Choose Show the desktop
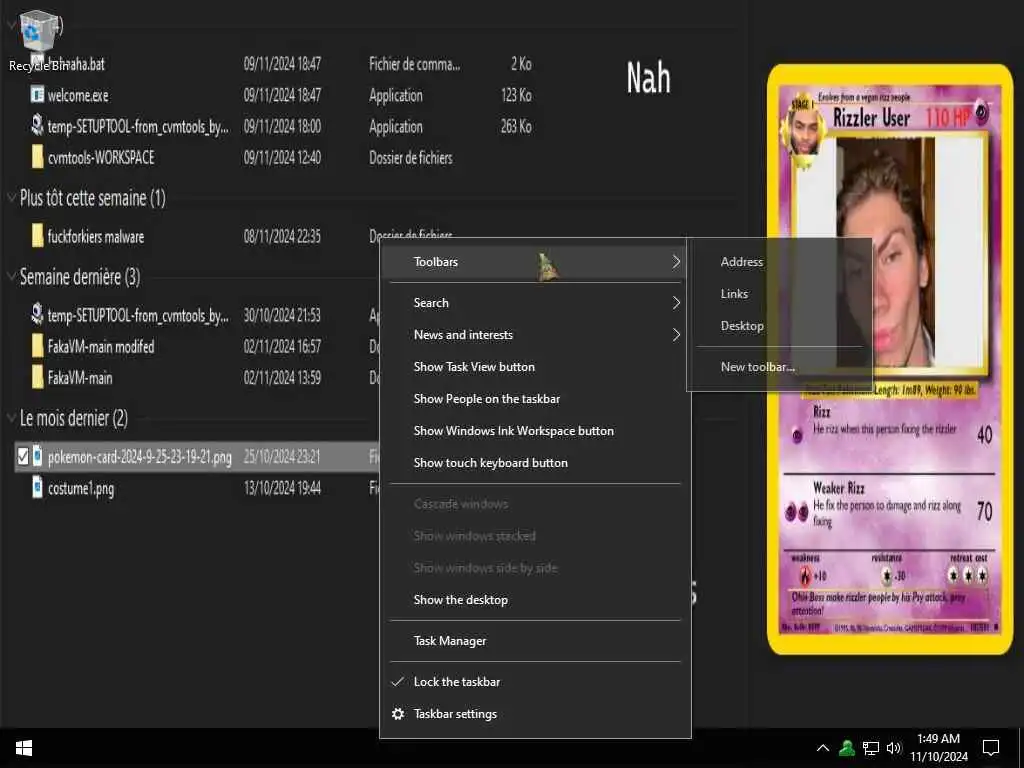 pos(535,600)
